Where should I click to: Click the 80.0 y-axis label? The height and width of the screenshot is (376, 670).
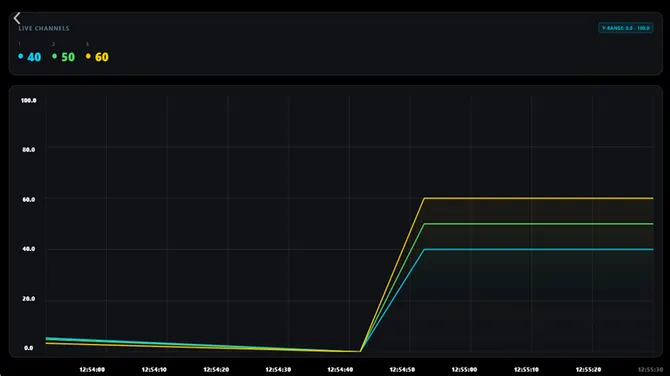point(29,150)
